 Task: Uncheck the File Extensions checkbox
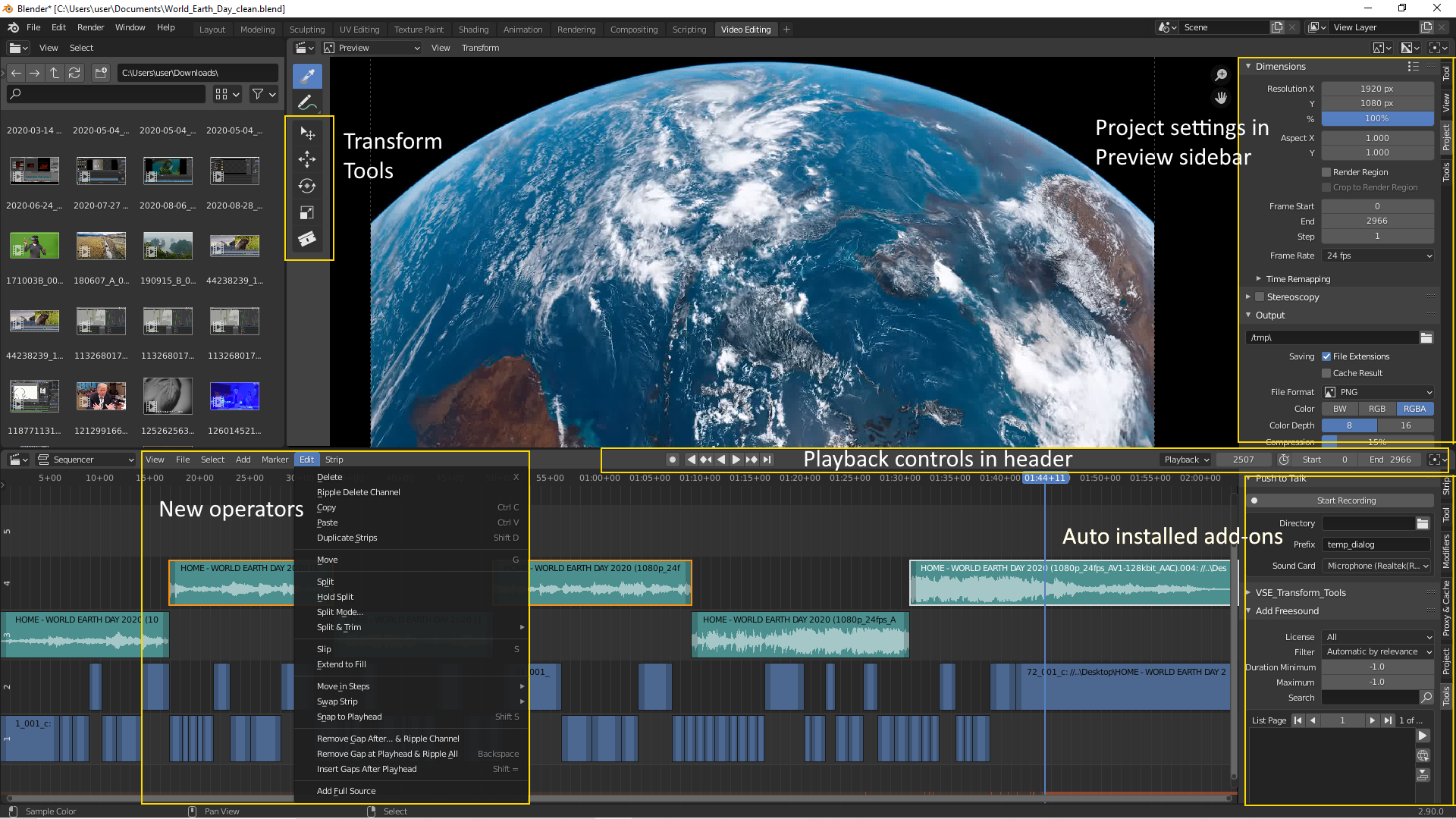(x=1326, y=356)
